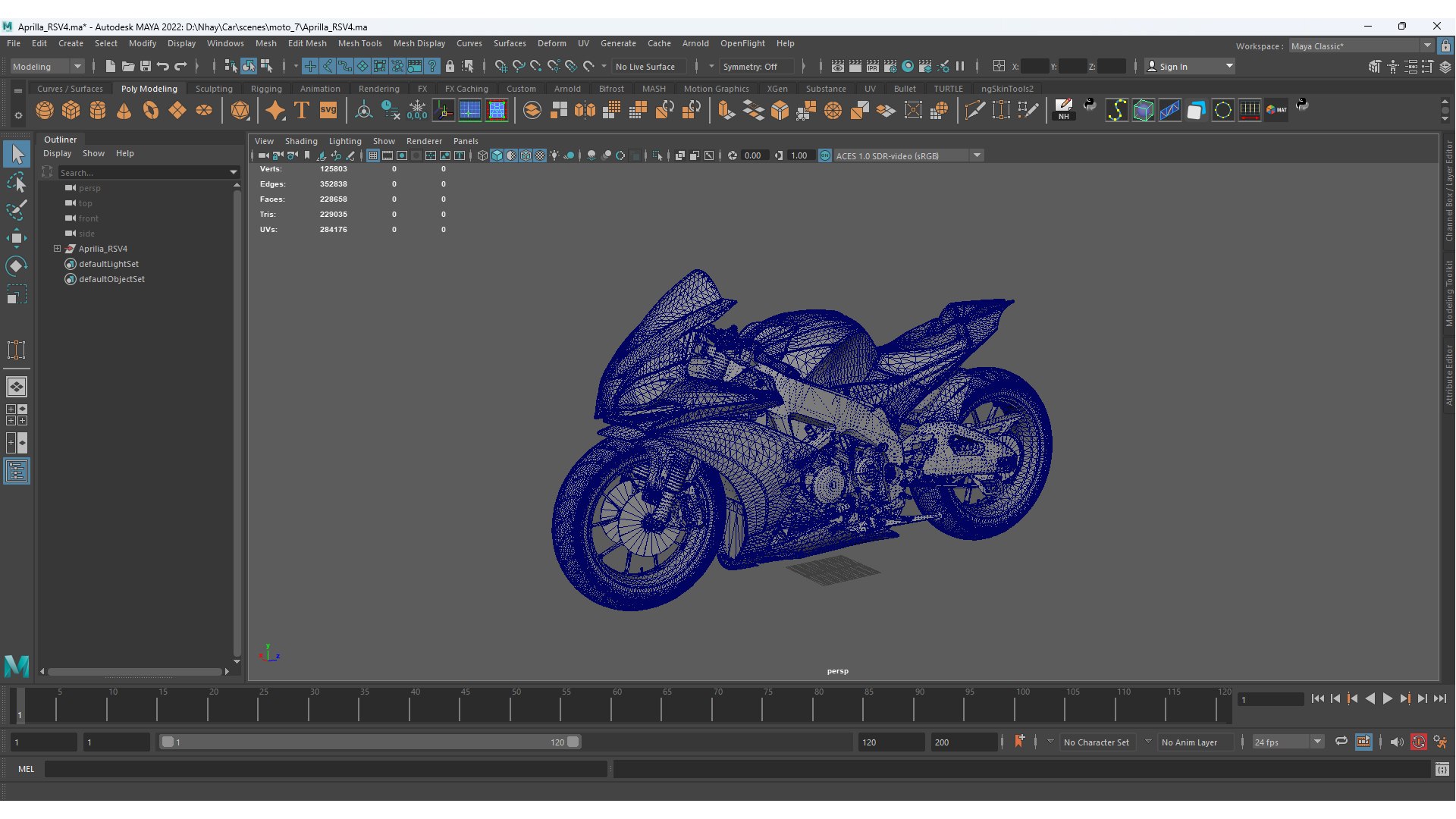This screenshot has height=819, width=1456.
Task: Click the NH notepad shelf icon
Action: point(1063,111)
